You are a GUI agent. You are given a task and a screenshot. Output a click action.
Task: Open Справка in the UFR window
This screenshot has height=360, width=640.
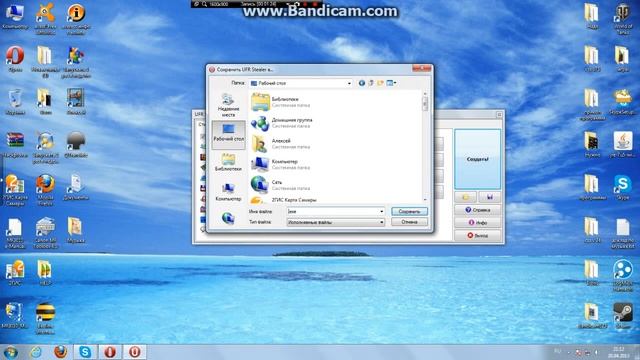[478, 210]
